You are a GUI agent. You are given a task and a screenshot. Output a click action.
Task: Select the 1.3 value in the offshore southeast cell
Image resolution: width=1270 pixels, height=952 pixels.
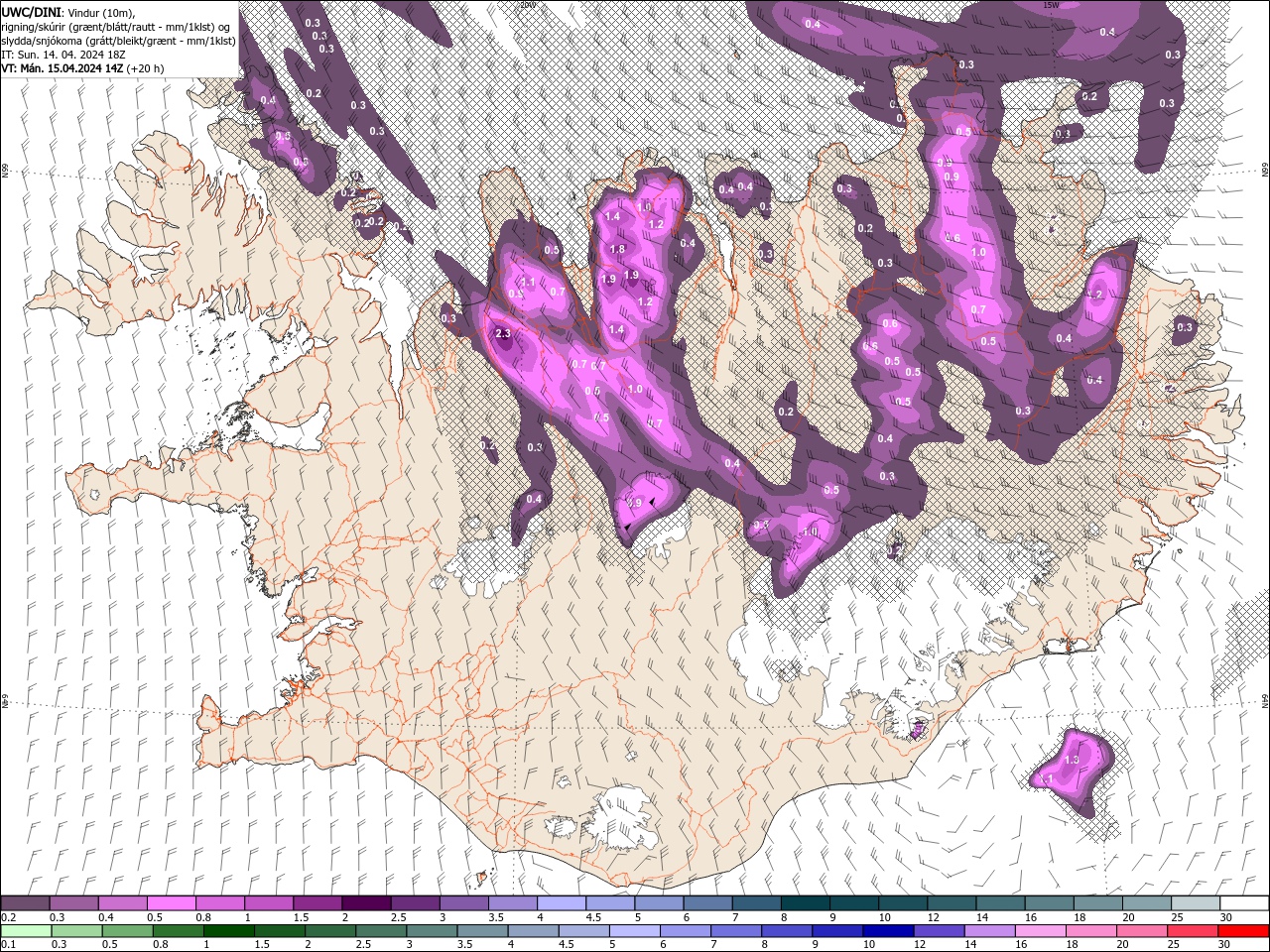point(1072,760)
